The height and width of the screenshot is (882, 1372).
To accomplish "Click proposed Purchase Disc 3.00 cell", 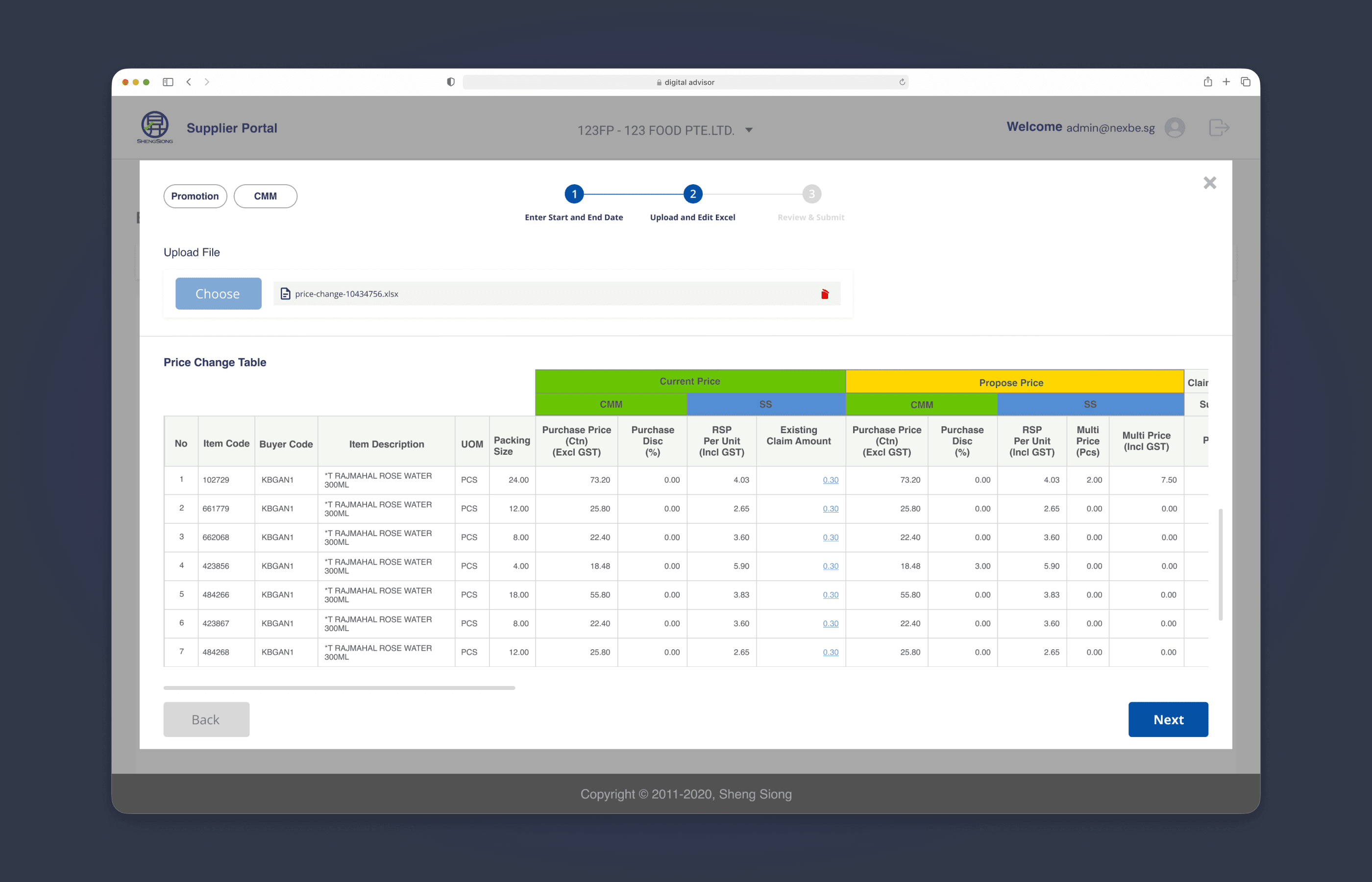I will click(962, 566).
